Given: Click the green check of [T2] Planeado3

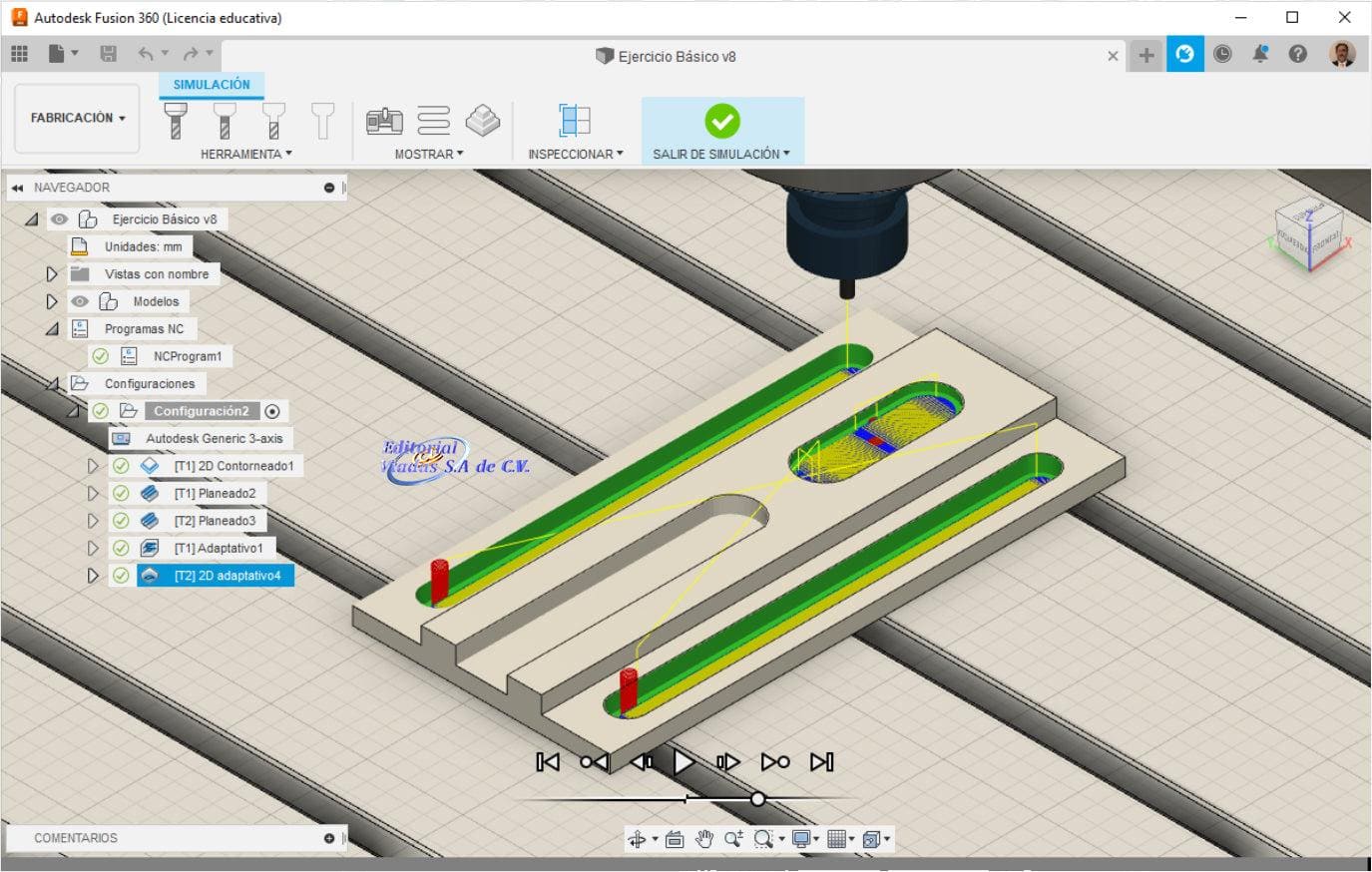Looking at the screenshot, I should coord(121,521).
